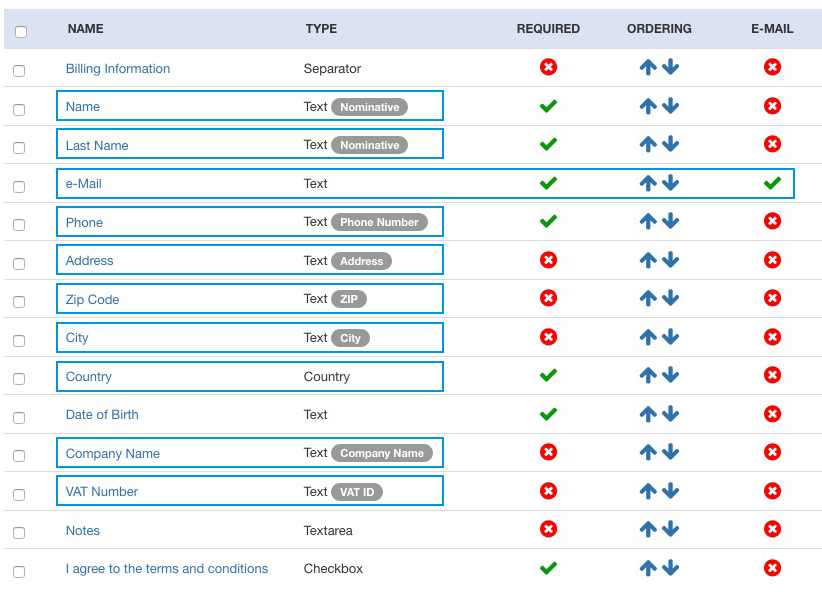Open the terms and conditions field link
The height and width of the screenshot is (592, 822).
point(167,568)
